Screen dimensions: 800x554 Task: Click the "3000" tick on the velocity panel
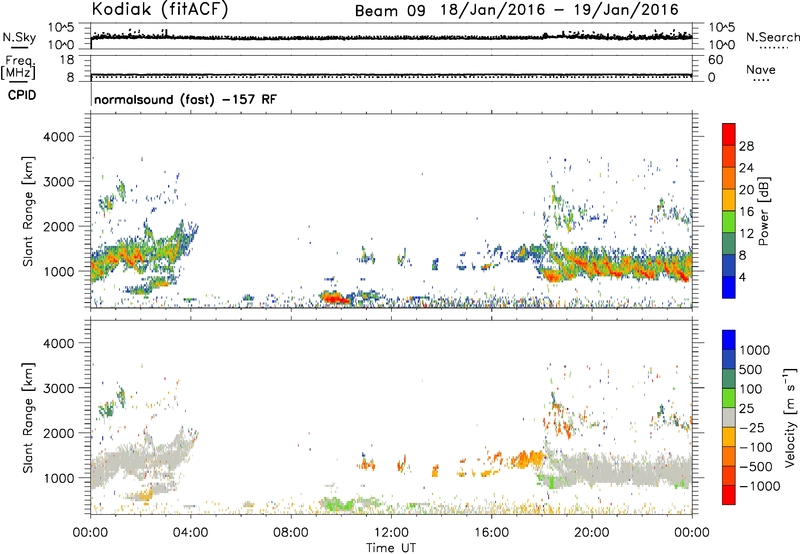click(x=58, y=388)
